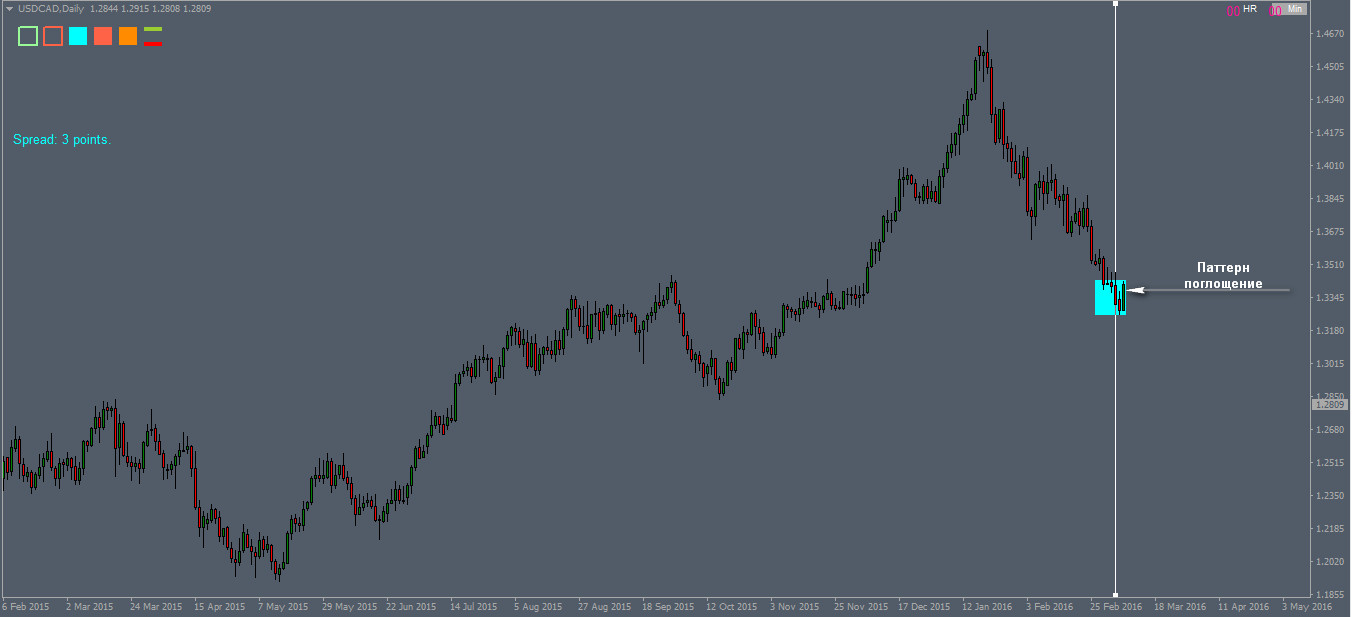This screenshot has width=1352, height=617.
Task: Select the solid orange square swatch
Action: [x=128, y=36]
